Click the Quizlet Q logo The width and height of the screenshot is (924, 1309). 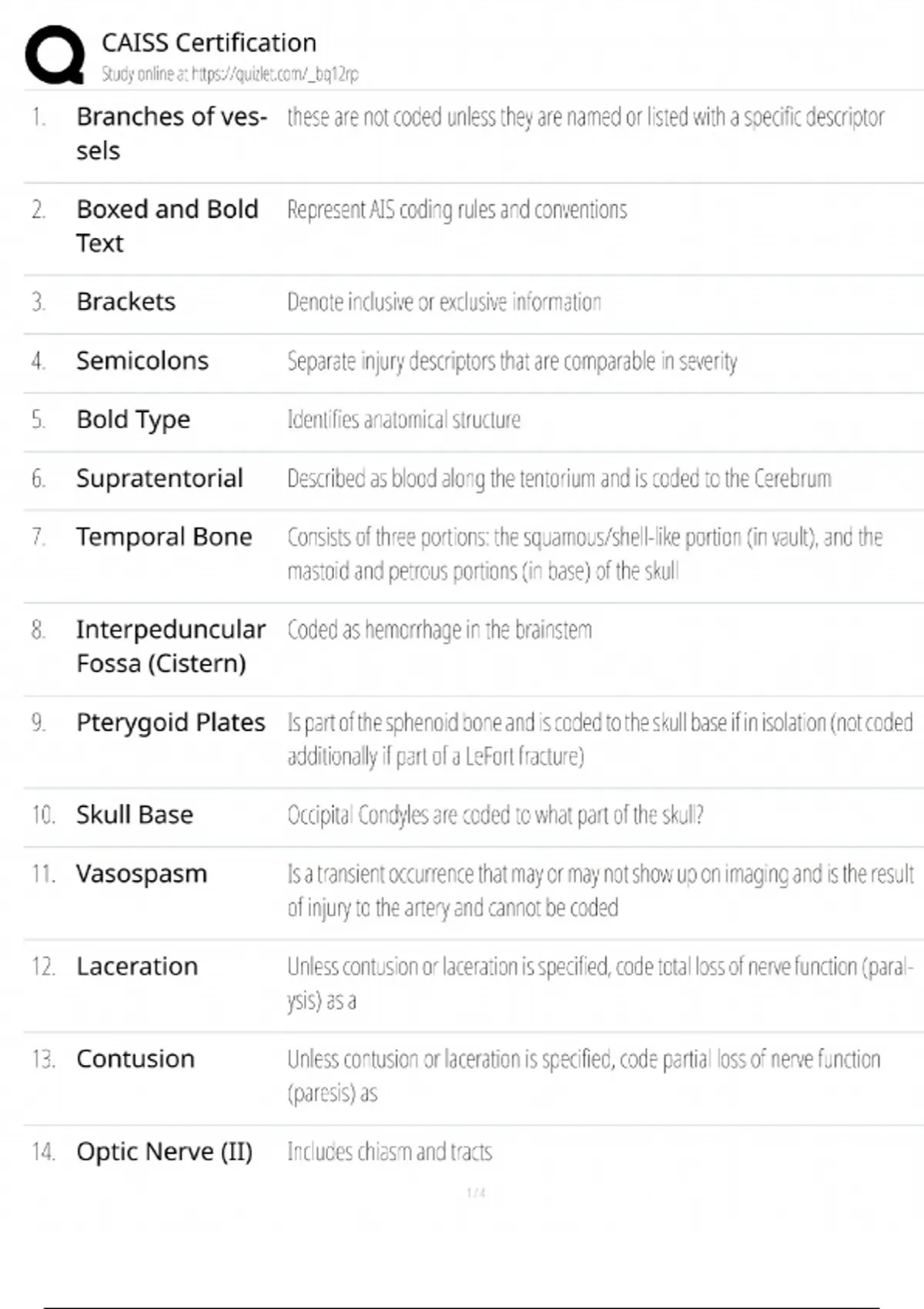point(55,54)
